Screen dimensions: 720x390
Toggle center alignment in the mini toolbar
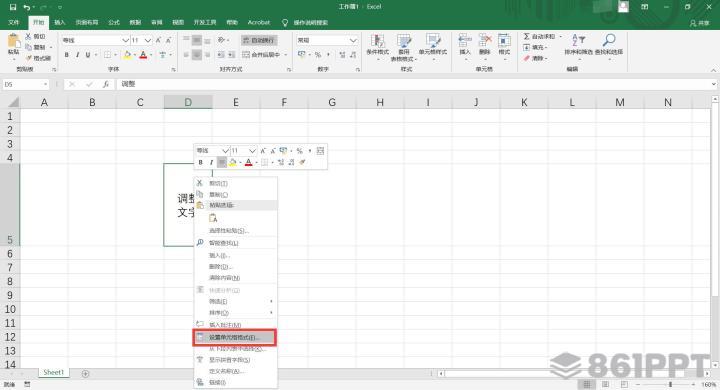point(222,162)
